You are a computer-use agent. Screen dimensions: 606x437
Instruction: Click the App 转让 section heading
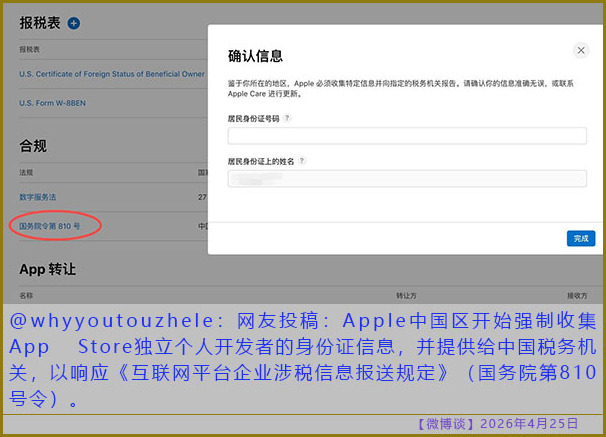[48, 269]
